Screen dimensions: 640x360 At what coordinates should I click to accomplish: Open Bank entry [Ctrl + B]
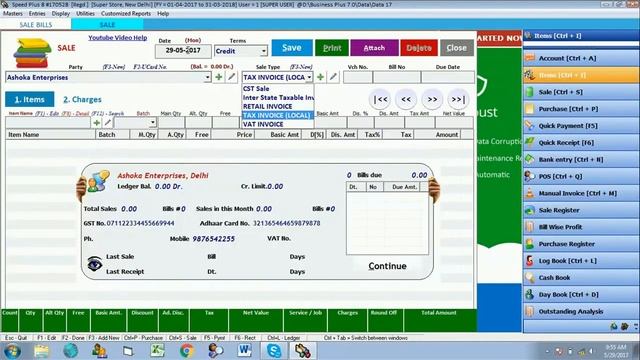[x=581, y=160]
